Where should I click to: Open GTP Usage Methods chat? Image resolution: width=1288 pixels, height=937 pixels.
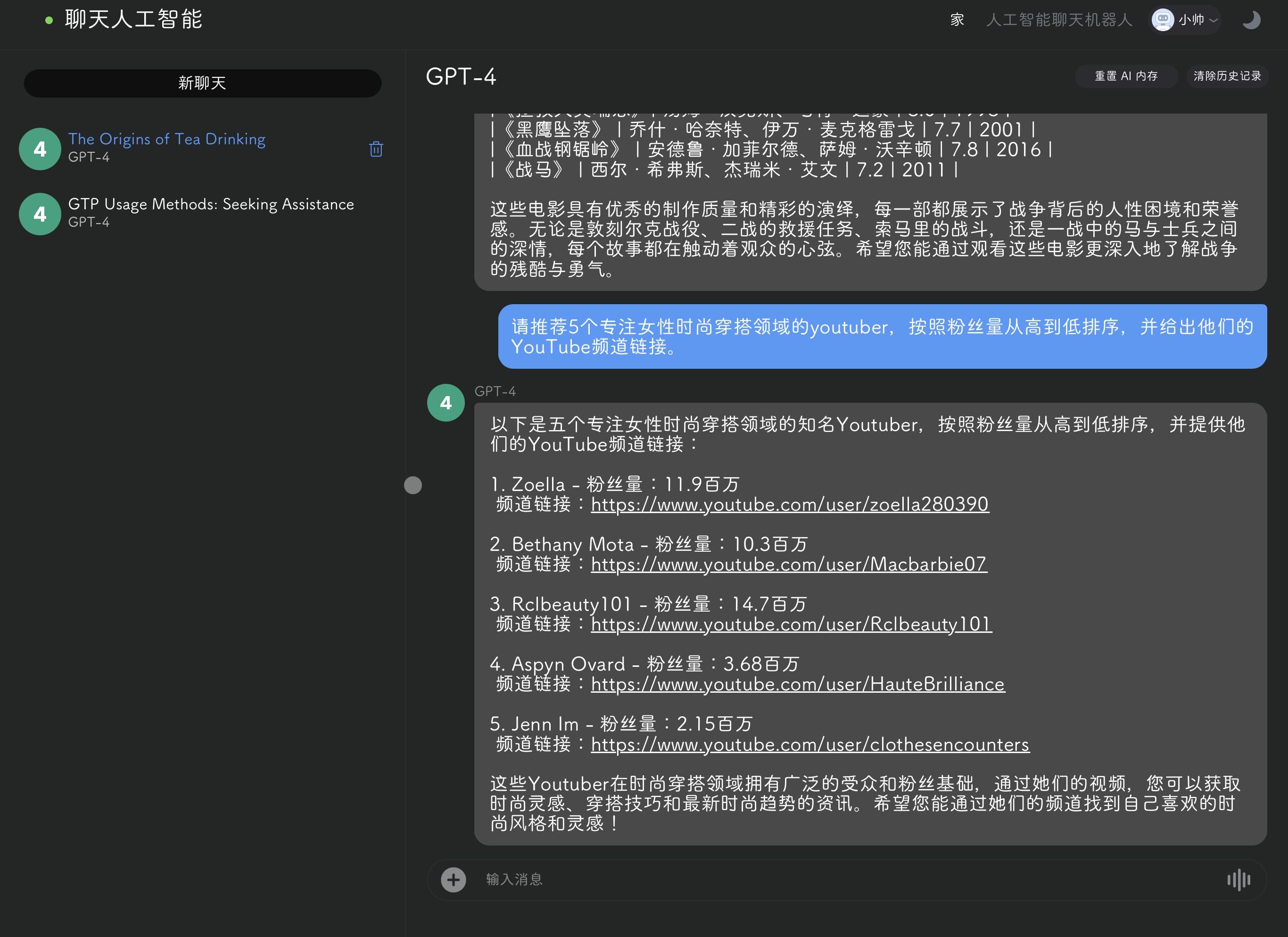[211, 205]
